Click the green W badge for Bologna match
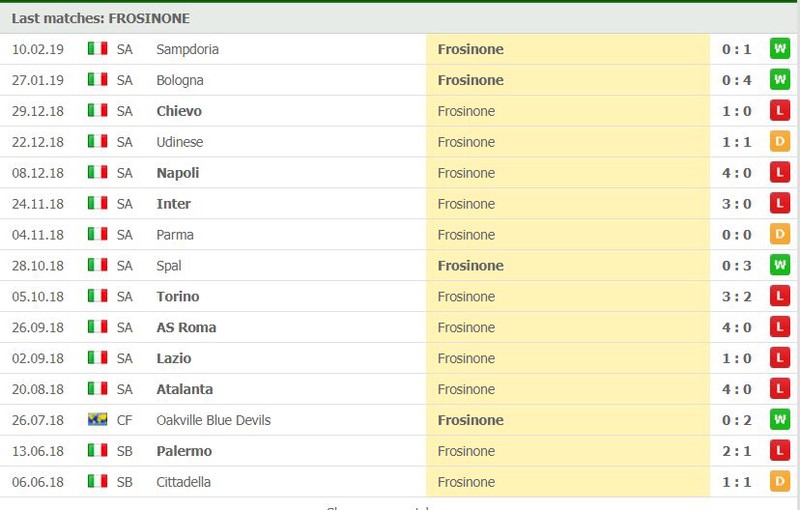800x510 pixels. pyautogui.click(x=780, y=80)
